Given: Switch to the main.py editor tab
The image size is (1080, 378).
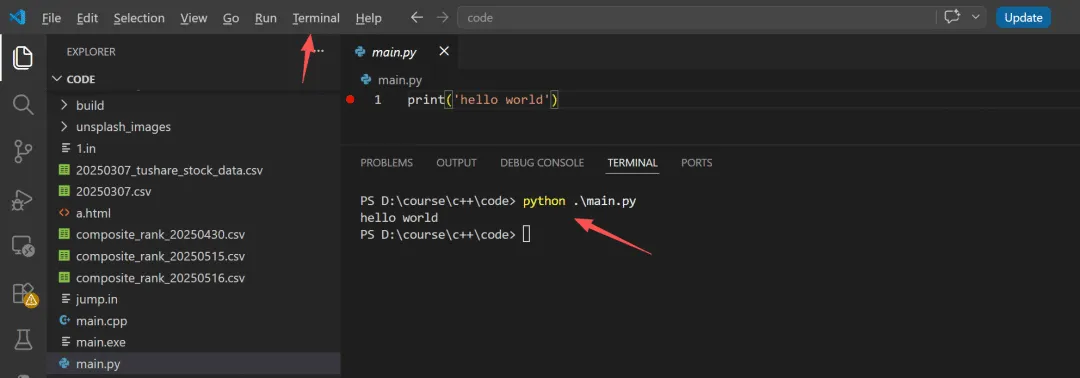Looking at the screenshot, I should pyautogui.click(x=393, y=52).
